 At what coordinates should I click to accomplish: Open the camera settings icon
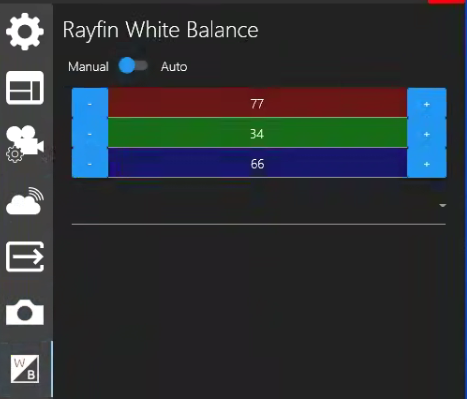click(x=25, y=144)
